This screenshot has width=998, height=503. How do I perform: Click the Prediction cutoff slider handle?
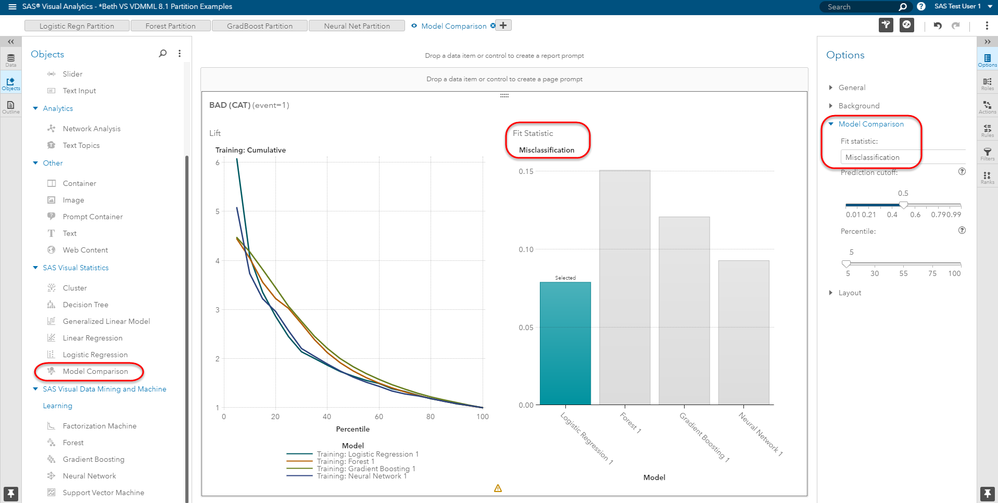tap(903, 204)
